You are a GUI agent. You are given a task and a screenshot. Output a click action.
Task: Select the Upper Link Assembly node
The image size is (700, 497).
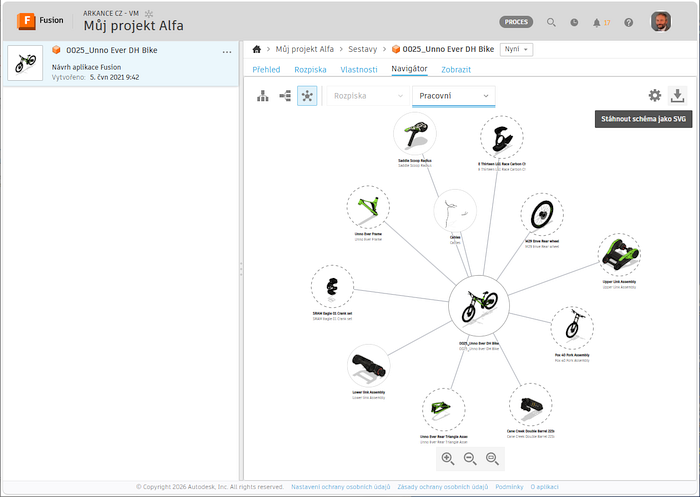point(619,255)
